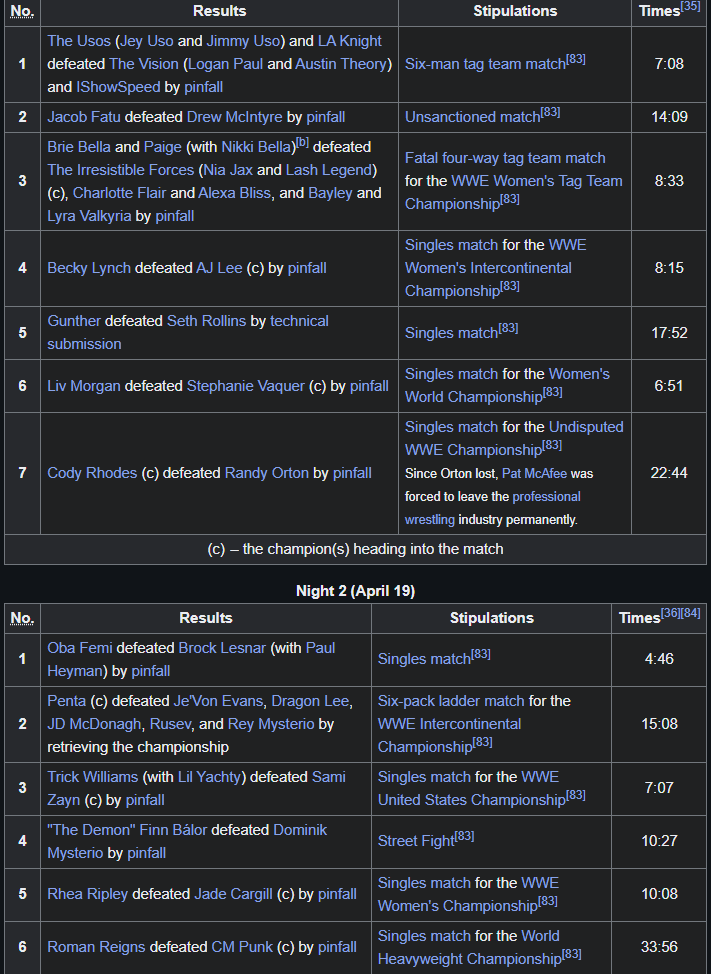Click Oba Femi link
This screenshot has width=711, height=974.
tap(79, 649)
